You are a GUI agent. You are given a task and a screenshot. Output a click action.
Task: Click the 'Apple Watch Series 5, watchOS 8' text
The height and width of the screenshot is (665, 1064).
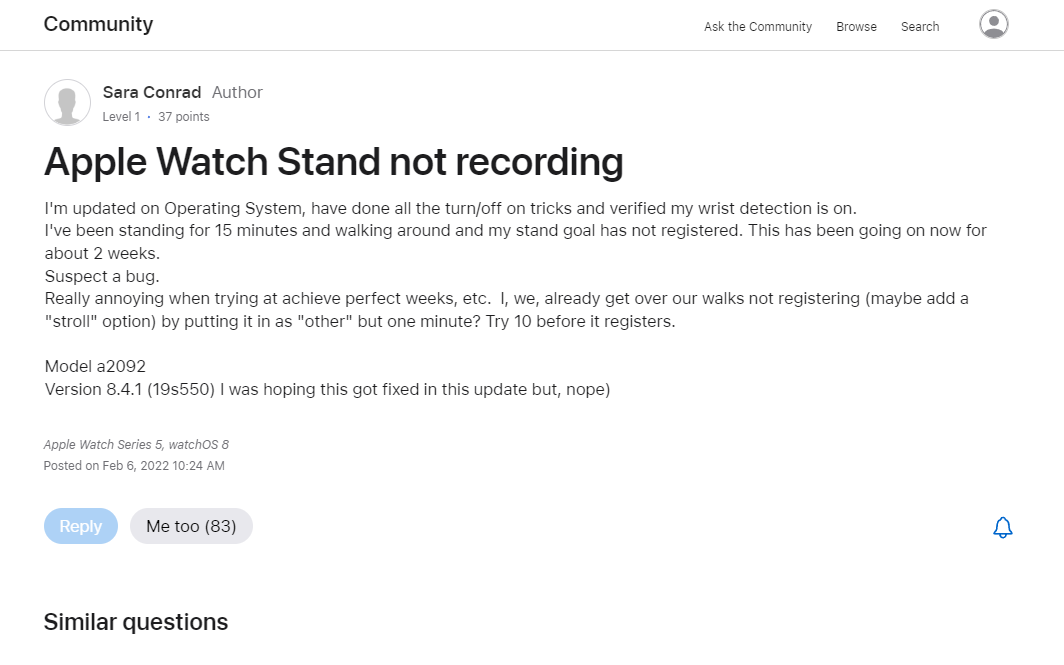[x=136, y=445]
